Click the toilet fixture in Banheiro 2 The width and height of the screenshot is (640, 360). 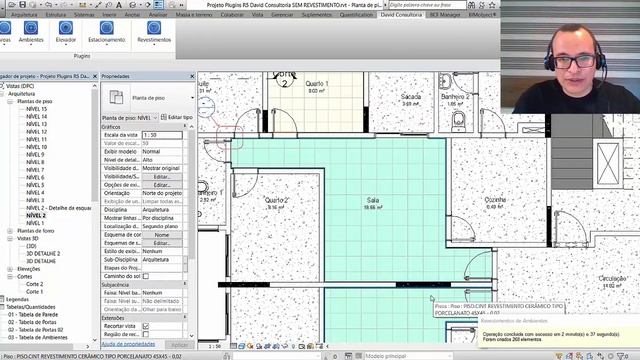pyautogui.click(x=458, y=120)
